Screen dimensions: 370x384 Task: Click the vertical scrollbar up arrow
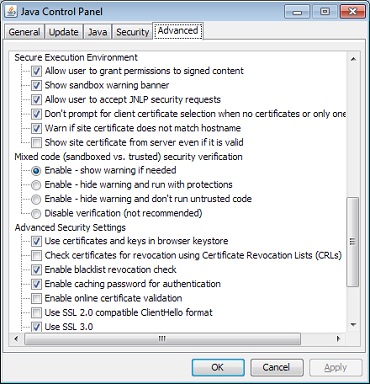(353, 59)
